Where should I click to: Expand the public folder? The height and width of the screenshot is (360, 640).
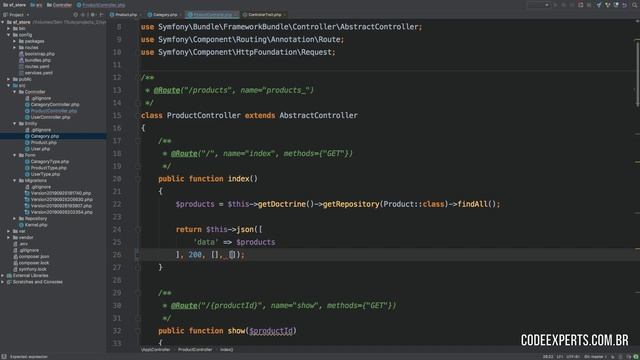9,79
